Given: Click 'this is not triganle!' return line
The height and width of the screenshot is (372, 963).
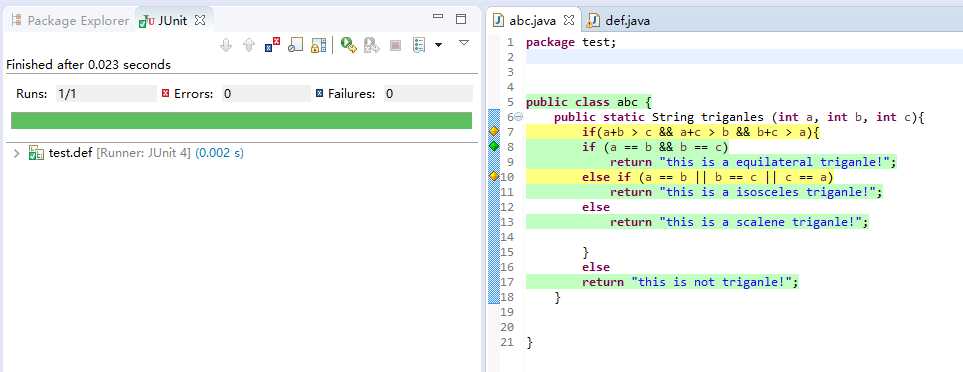Looking at the screenshot, I should 691,282.
